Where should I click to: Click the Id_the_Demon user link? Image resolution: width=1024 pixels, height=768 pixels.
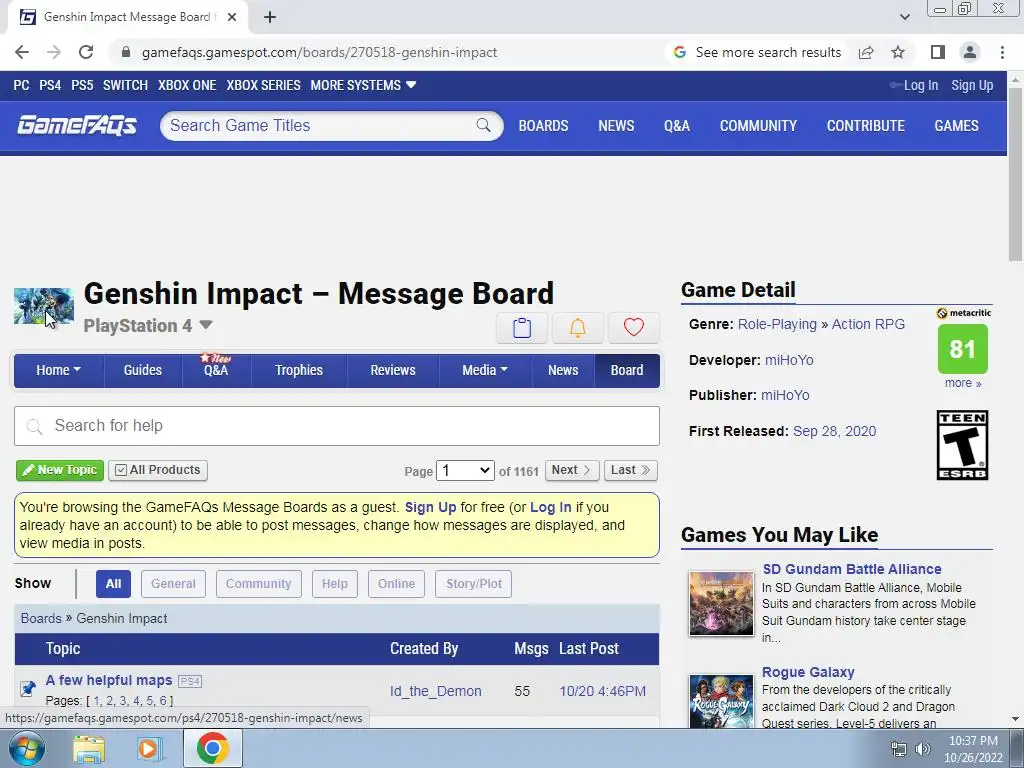436,691
